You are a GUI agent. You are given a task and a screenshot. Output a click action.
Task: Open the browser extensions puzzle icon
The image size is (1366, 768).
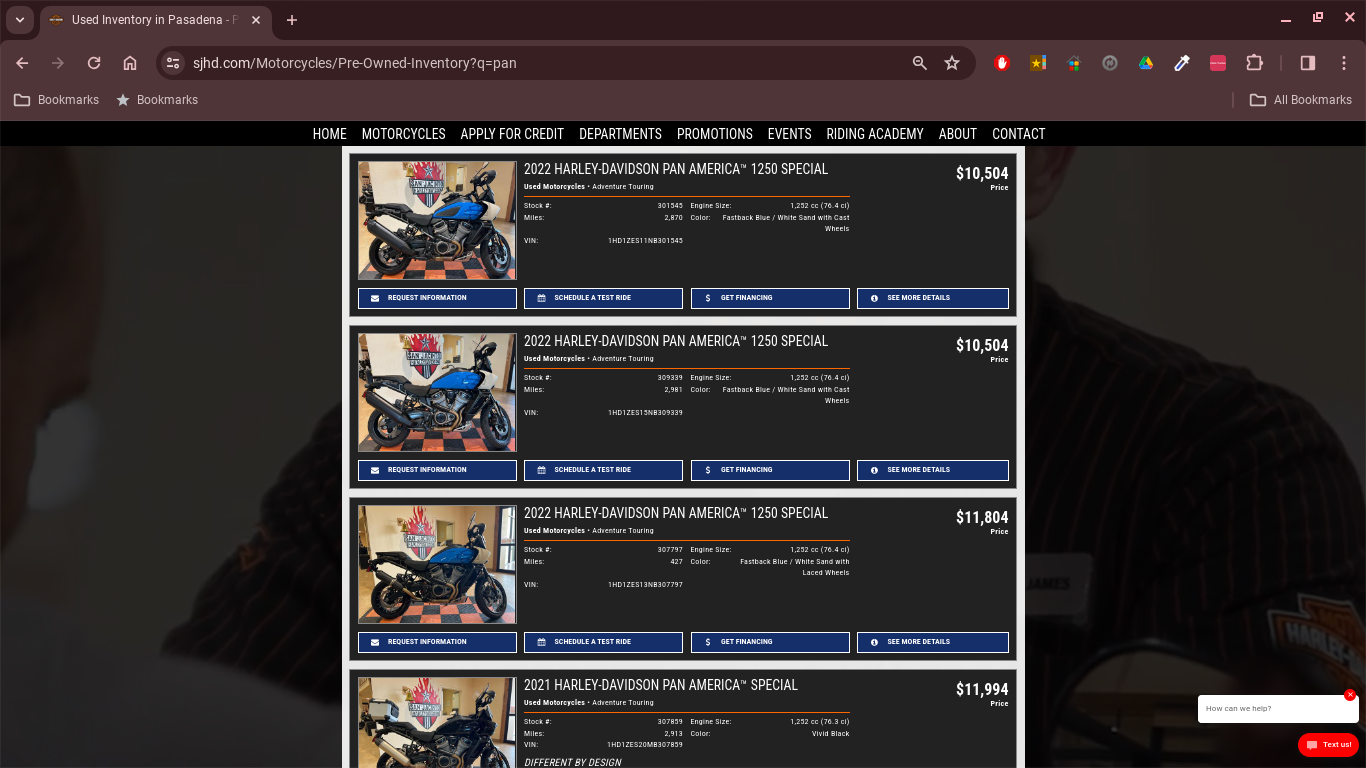(x=1254, y=63)
